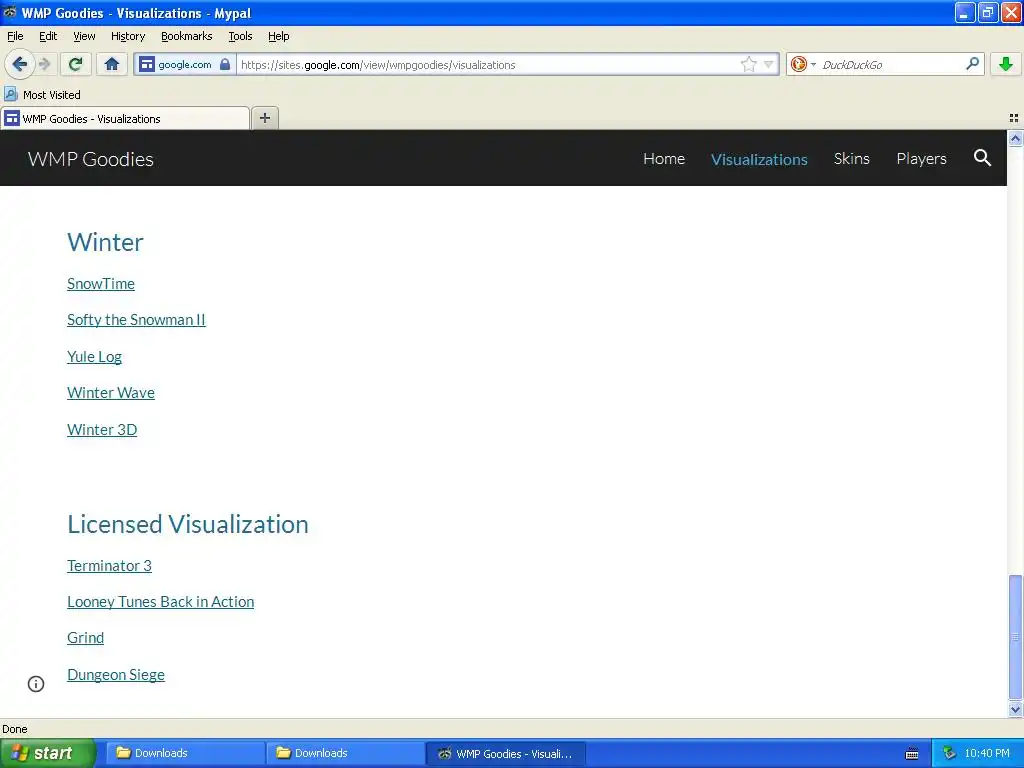Image resolution: width=1024 pixels, height=768 pixels.
Task: Click the 10:40 PM clock
Action: tap(987, 753)
